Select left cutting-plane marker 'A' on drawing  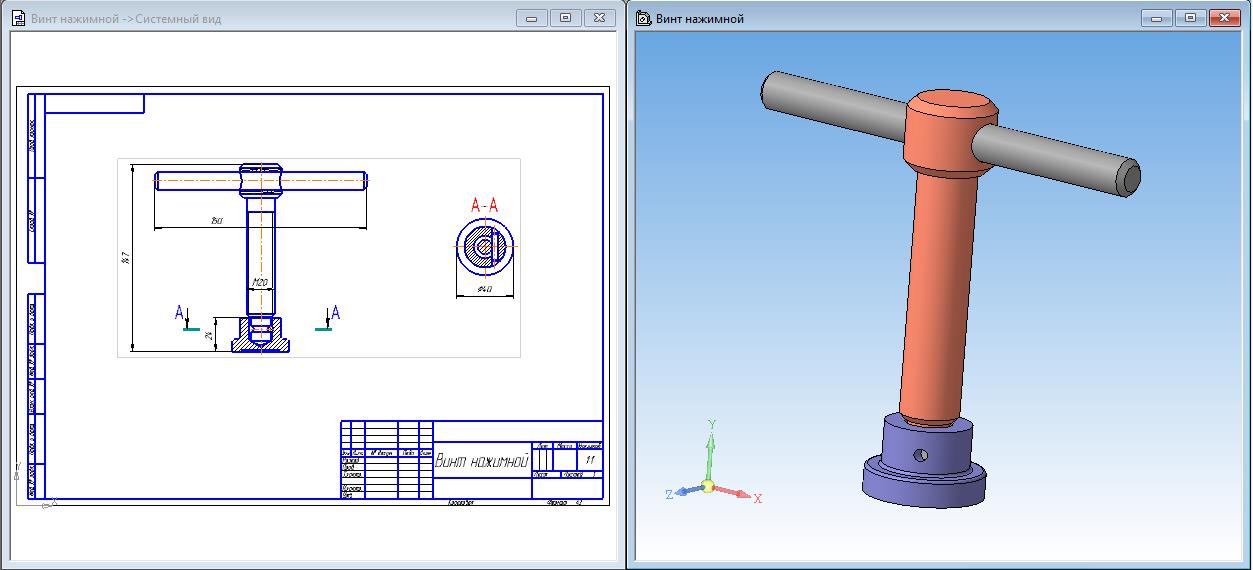180,314
